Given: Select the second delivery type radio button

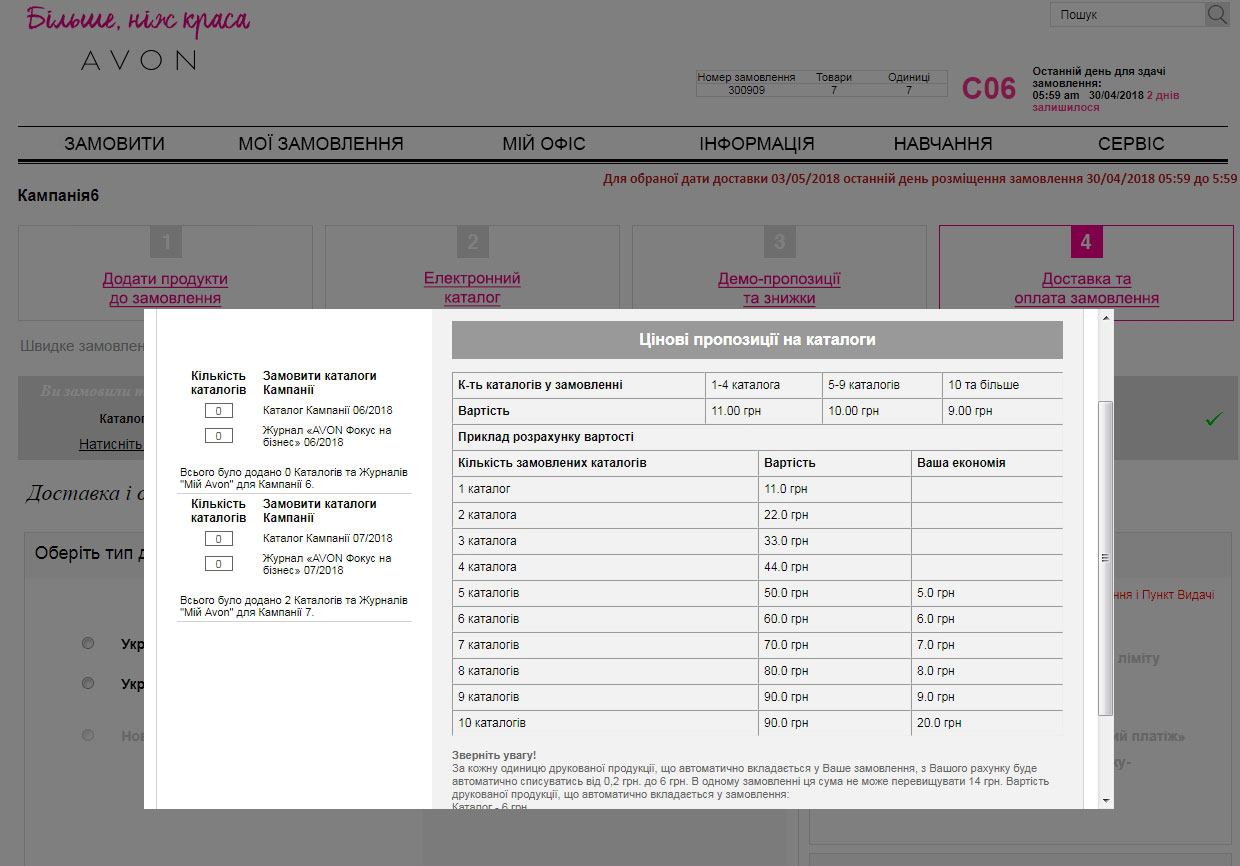Looking at the screenshot, I should click(88, 683).
